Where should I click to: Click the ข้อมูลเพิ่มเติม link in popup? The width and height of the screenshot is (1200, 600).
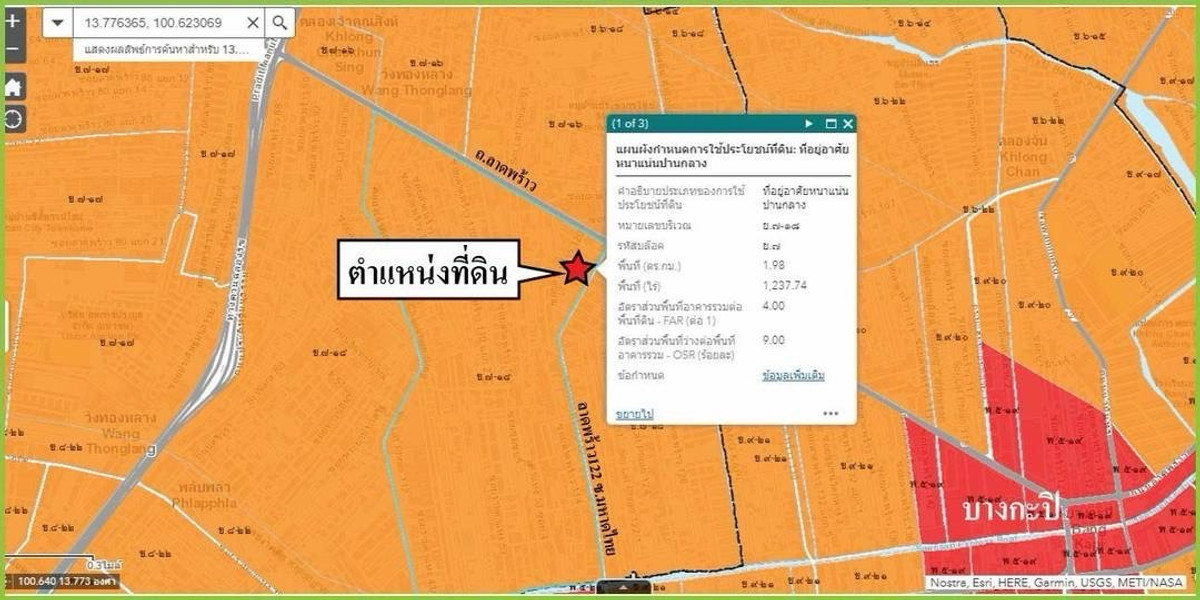793,375
